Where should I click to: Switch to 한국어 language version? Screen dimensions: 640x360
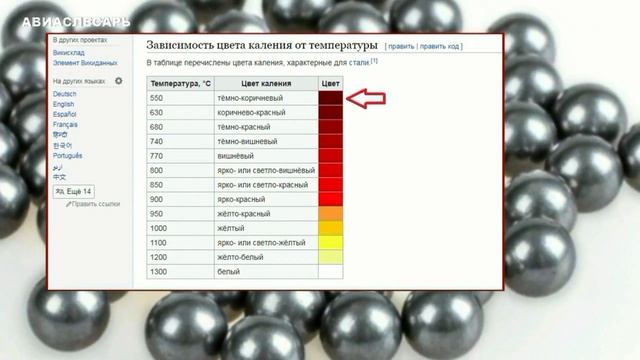point(62,145)
